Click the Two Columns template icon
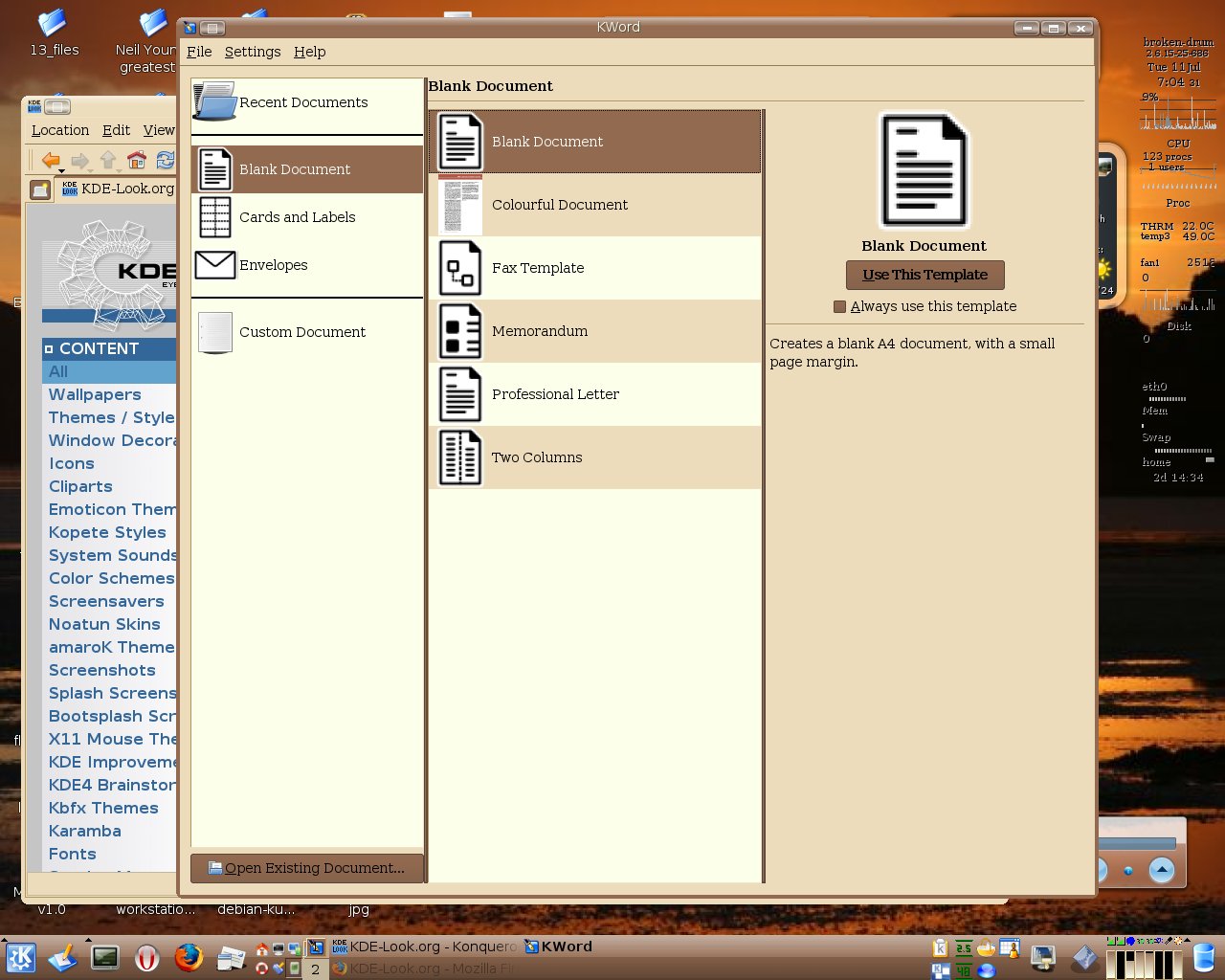The image size is (1225, 980). click(x=460, y=457)
